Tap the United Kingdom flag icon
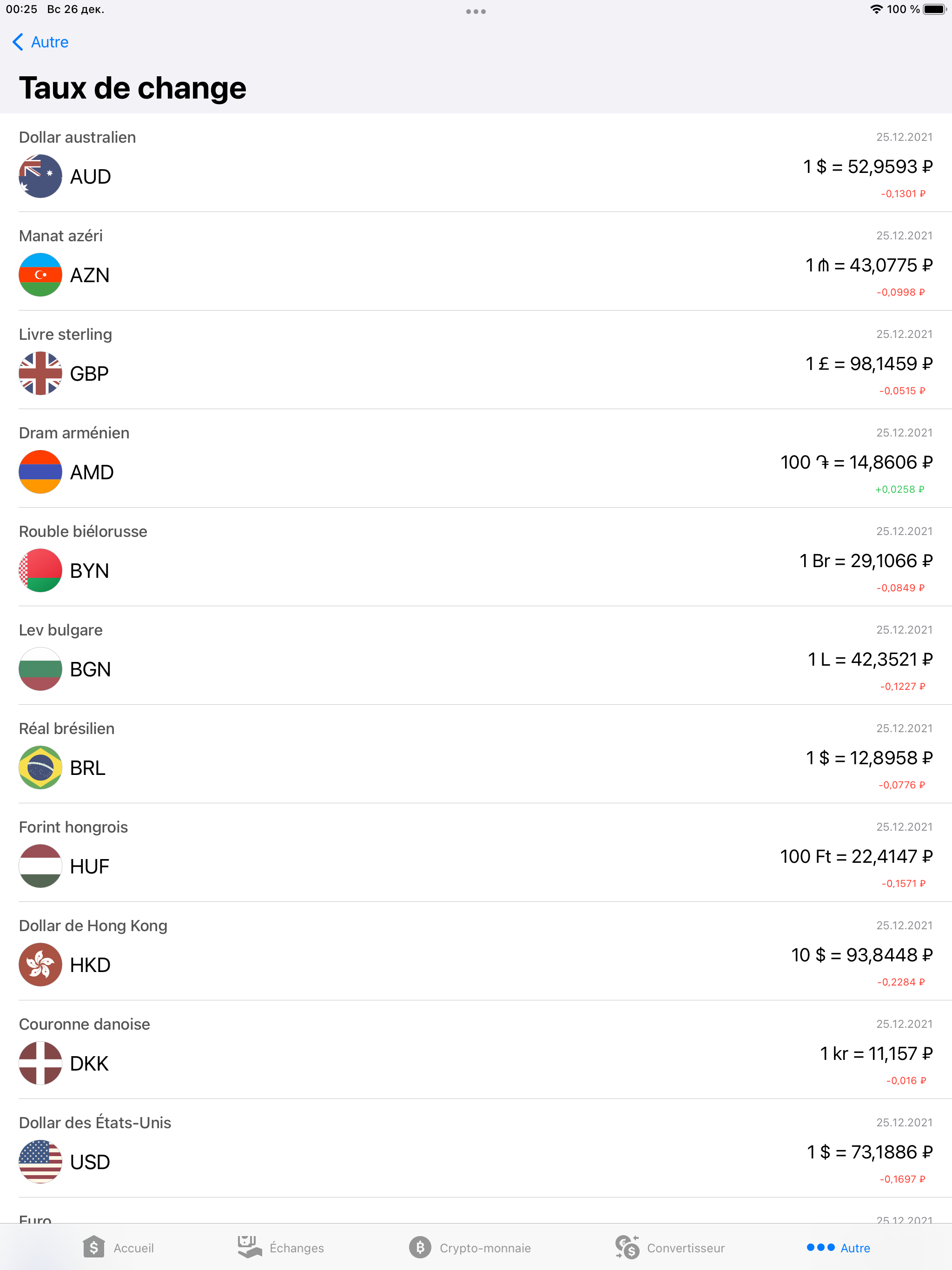 tap(40, 373)
